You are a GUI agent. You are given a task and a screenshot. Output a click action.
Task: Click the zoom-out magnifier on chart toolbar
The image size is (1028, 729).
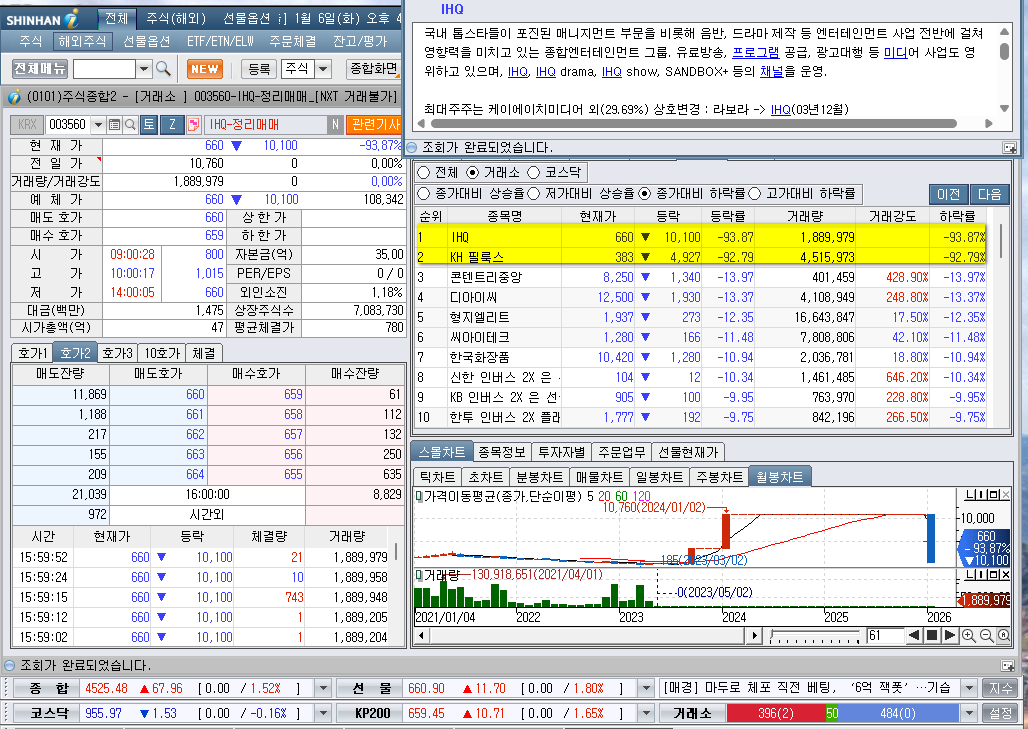986,635
